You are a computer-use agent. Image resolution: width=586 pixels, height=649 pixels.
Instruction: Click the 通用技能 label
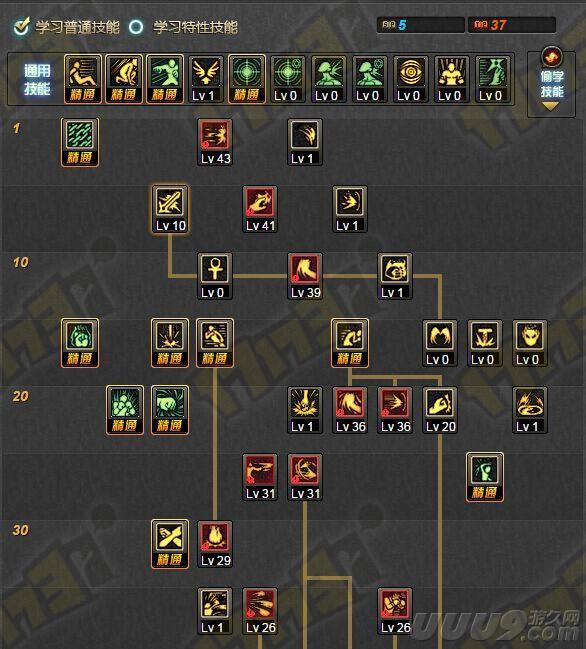(x=37, y=79)
